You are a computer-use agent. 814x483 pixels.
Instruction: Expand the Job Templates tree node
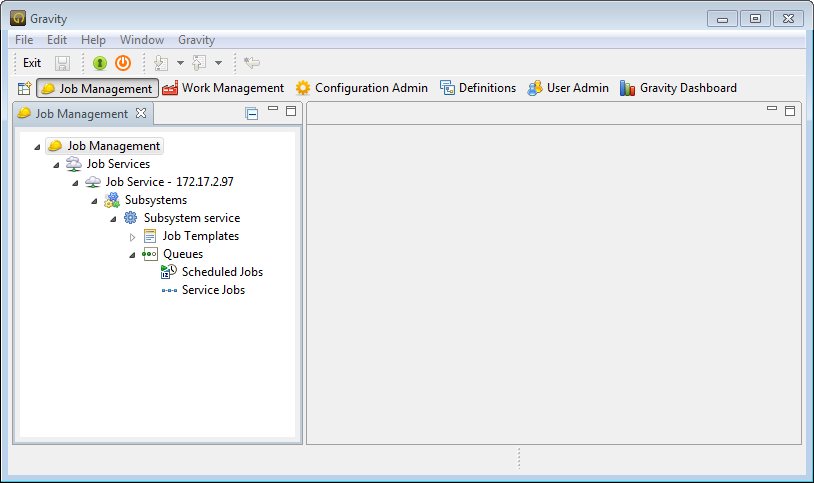click(132, 237)
